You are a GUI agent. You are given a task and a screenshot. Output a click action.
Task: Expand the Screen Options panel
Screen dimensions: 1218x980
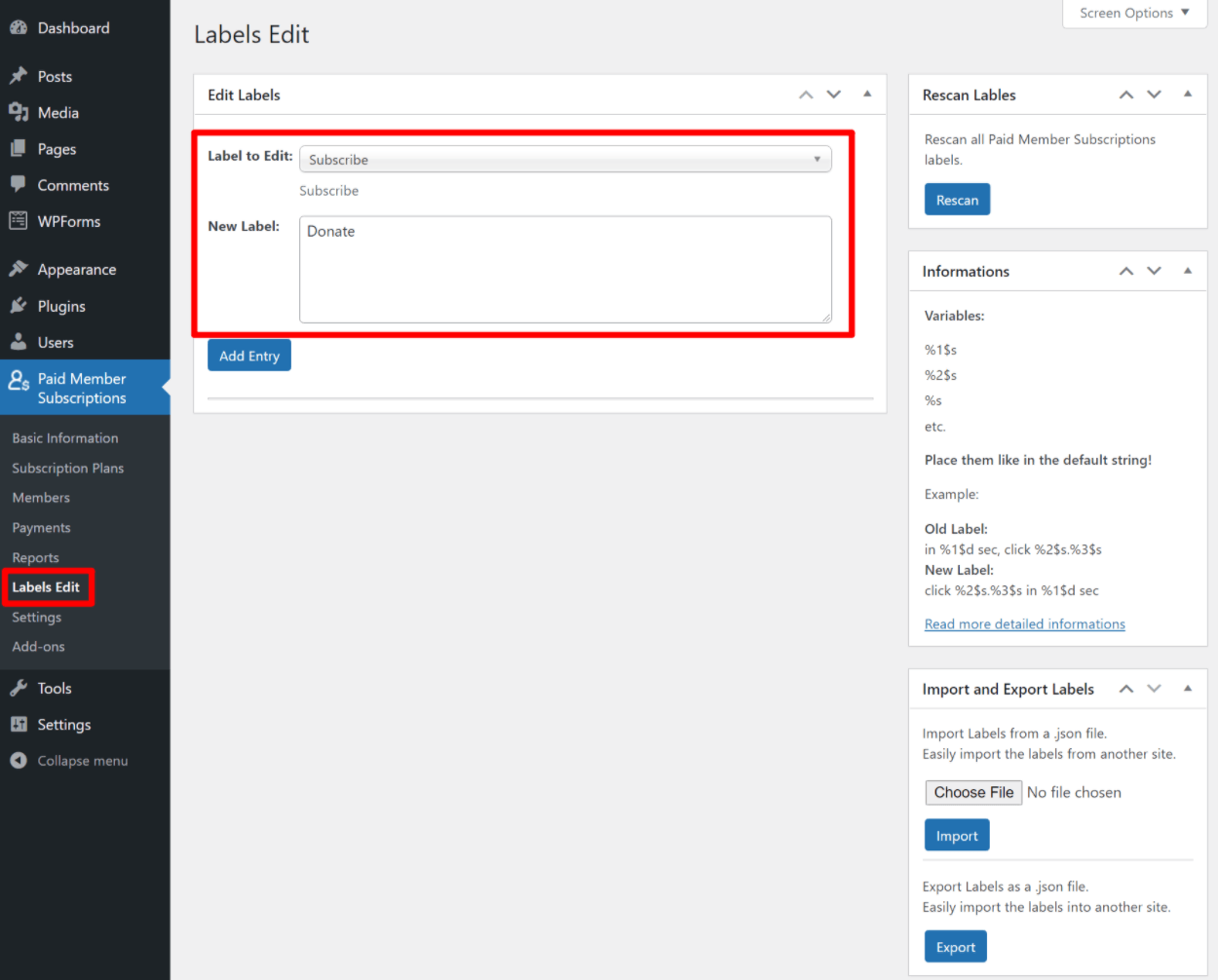pyautogui.click(x=1134, y=14)
